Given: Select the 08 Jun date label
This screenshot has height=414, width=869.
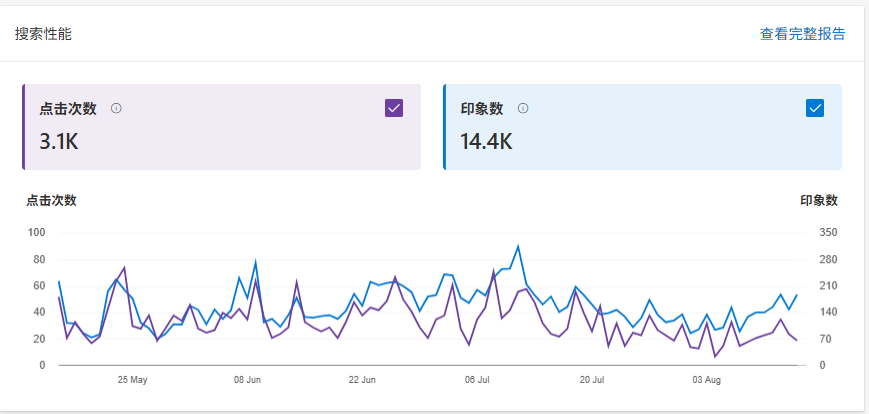Looking at the screenshot, I should 247,380.
